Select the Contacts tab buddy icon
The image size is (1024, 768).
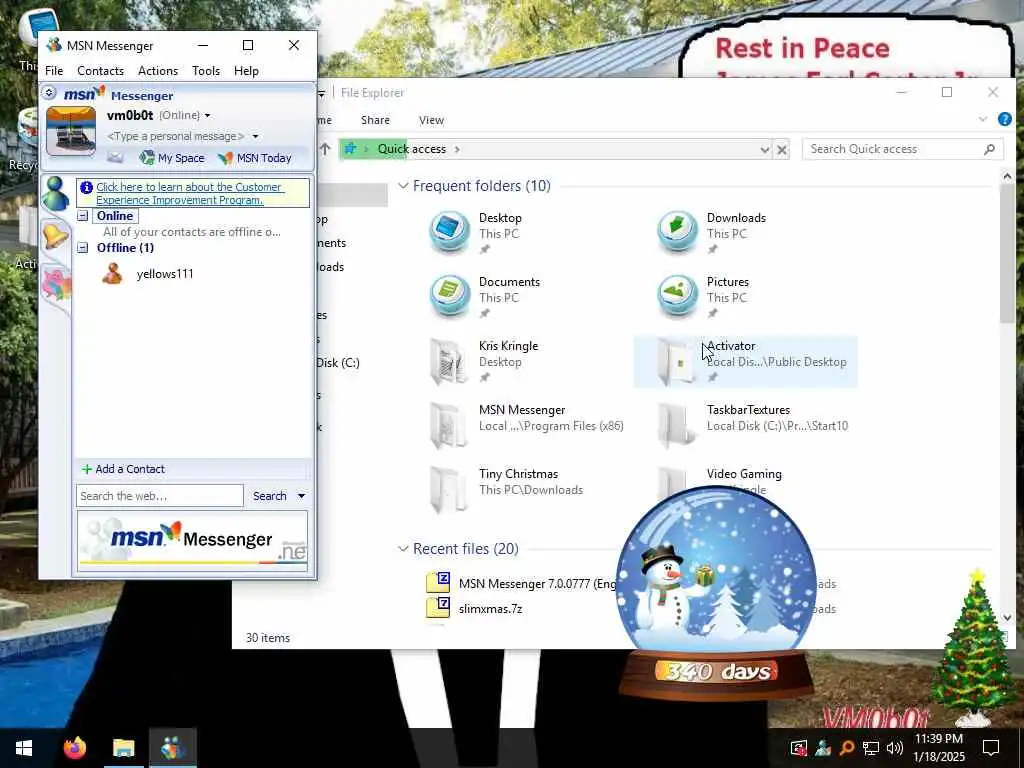(56, 193)
